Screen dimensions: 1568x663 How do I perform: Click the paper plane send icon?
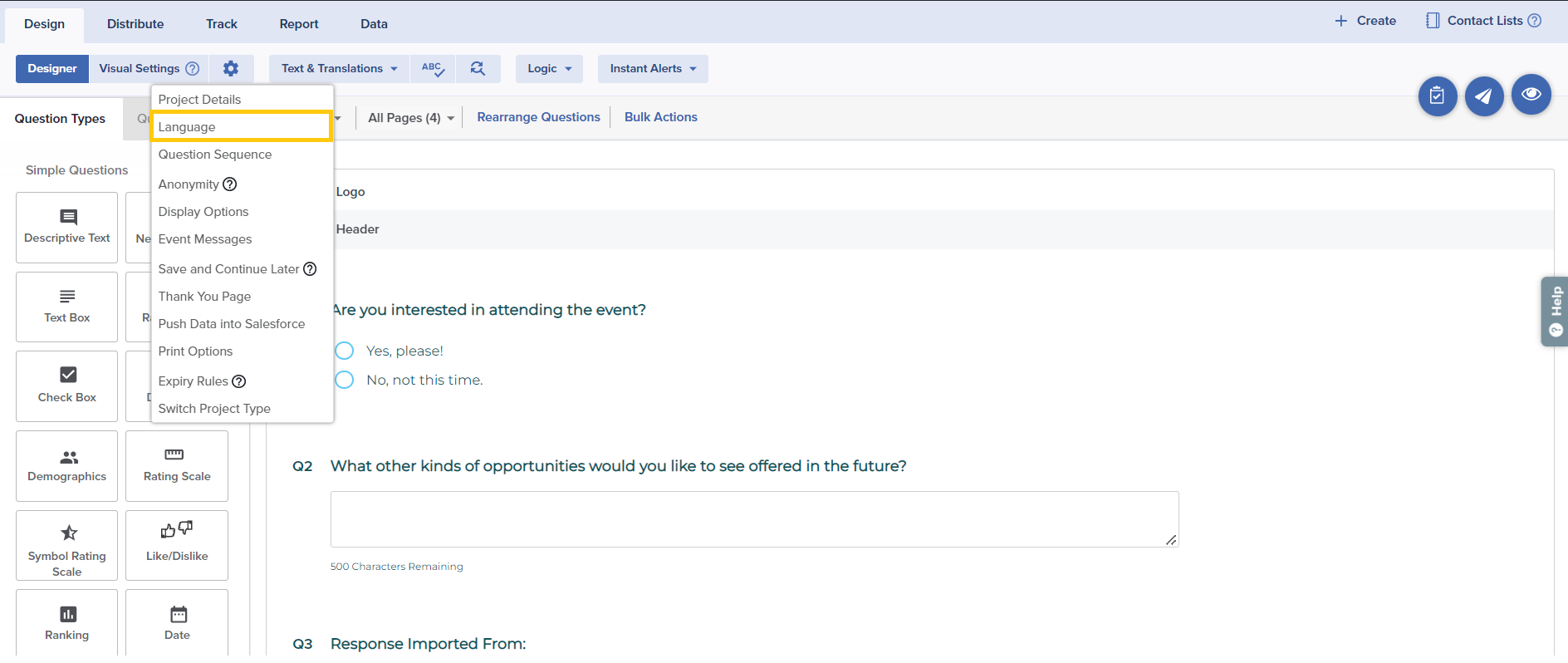pyautogui.click(x=1483, y=96)
